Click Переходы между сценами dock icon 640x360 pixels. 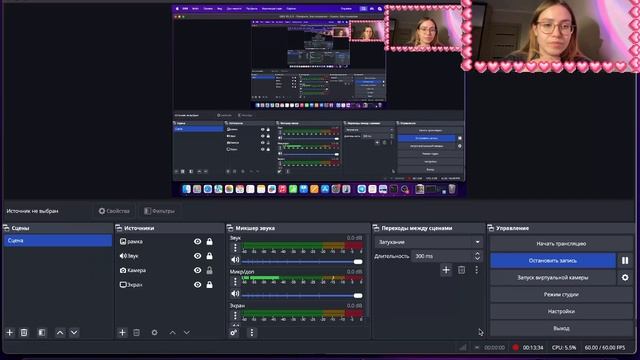376,228
